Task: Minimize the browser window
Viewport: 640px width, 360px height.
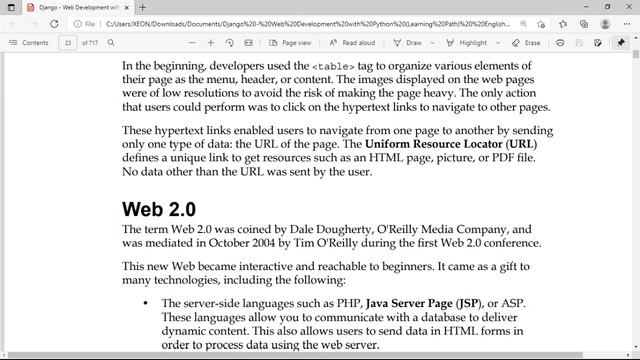Action: [586, 7]
